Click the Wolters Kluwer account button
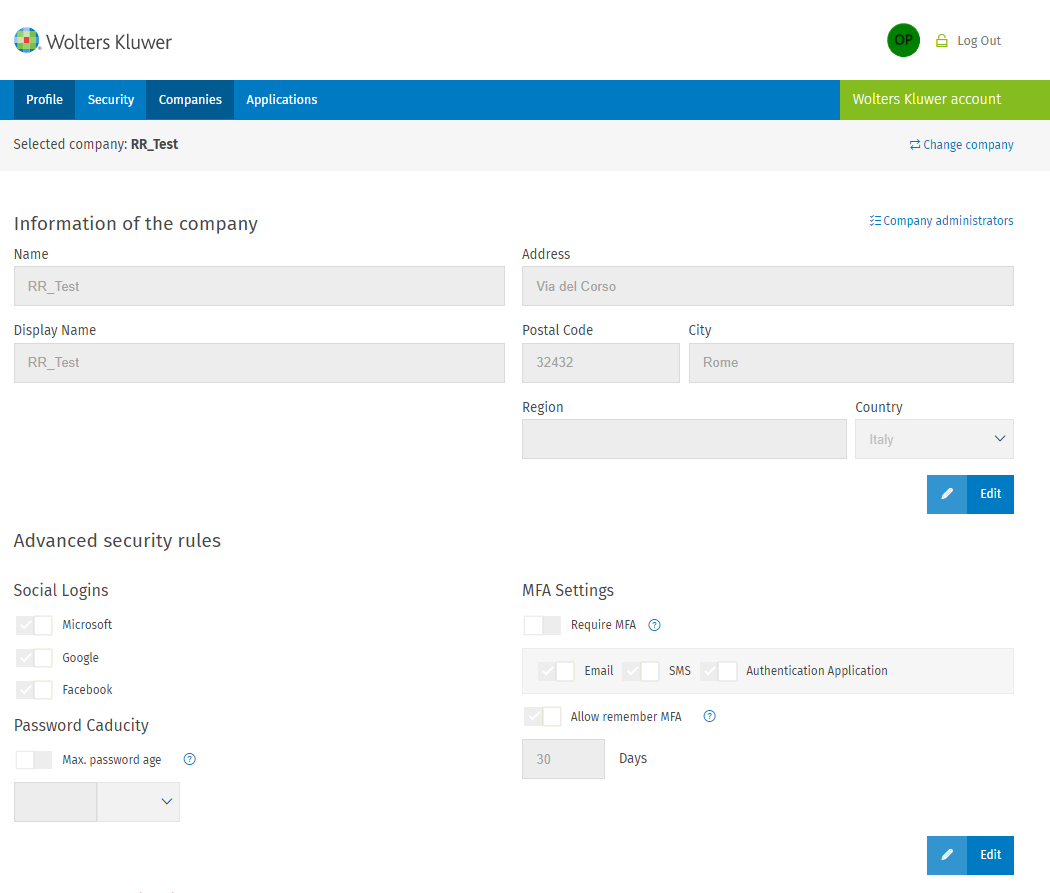The image size is (1050, 893). coord(945,100)
